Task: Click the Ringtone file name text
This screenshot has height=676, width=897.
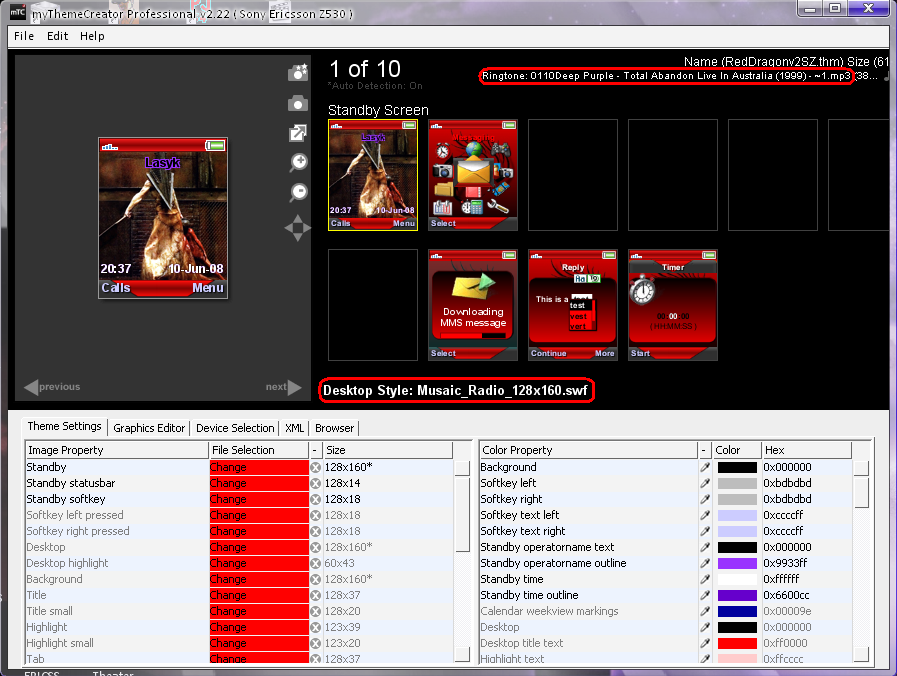Action: click(x=666, y=76)
